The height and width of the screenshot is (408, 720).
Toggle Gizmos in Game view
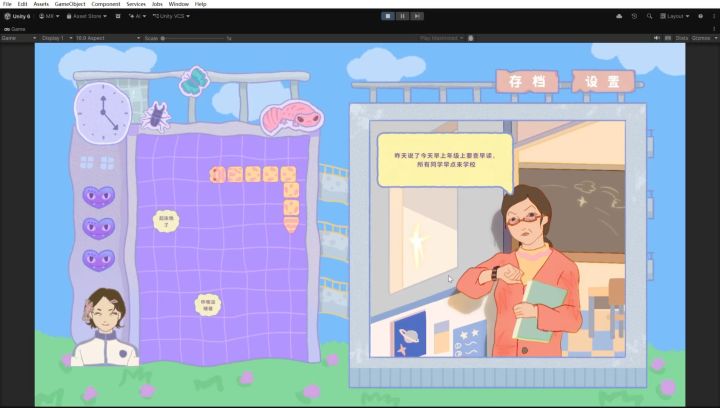(701, 38)
